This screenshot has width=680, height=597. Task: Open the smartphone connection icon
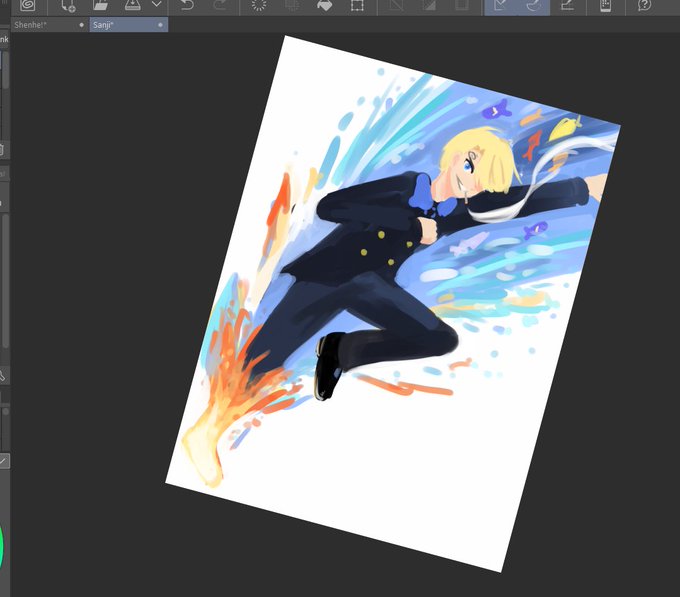[605, 5]
